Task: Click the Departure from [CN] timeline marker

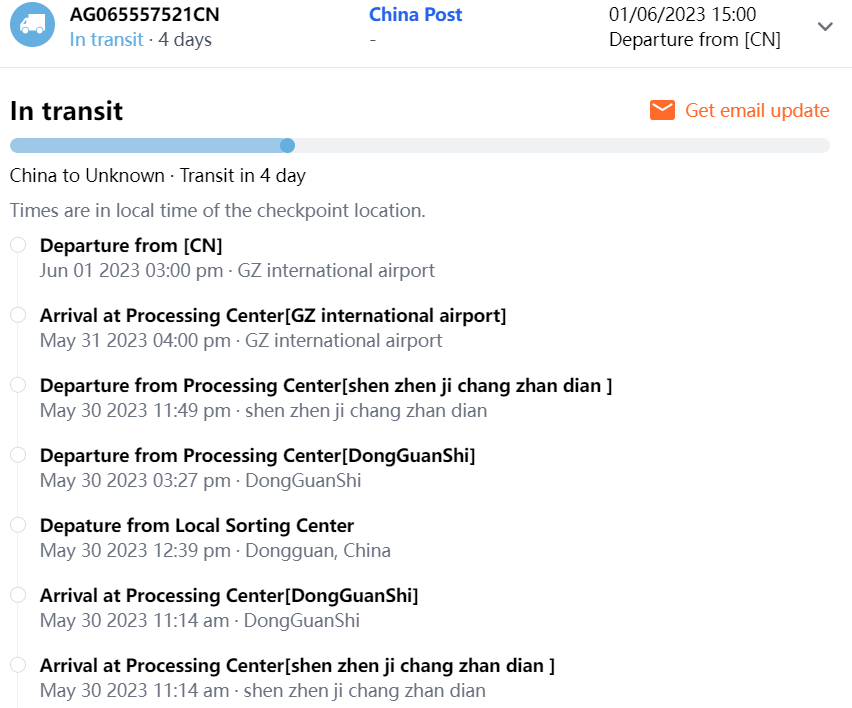Action: point(18,245)
